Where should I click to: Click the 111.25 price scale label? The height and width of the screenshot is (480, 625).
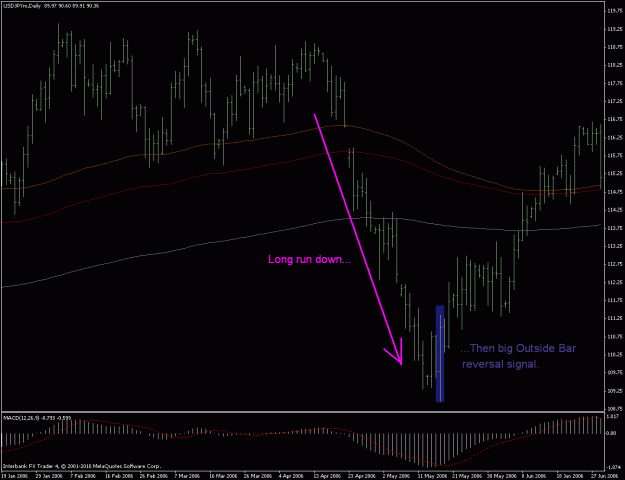point(615,318)
